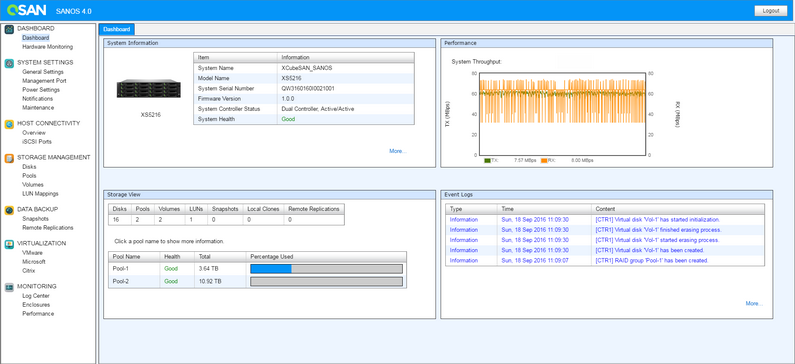The height and width of the screenshot is (364, 795).
Task: Open Remote Replications under Data Backup
Action: pyautogui.click(x=48, y=228)
